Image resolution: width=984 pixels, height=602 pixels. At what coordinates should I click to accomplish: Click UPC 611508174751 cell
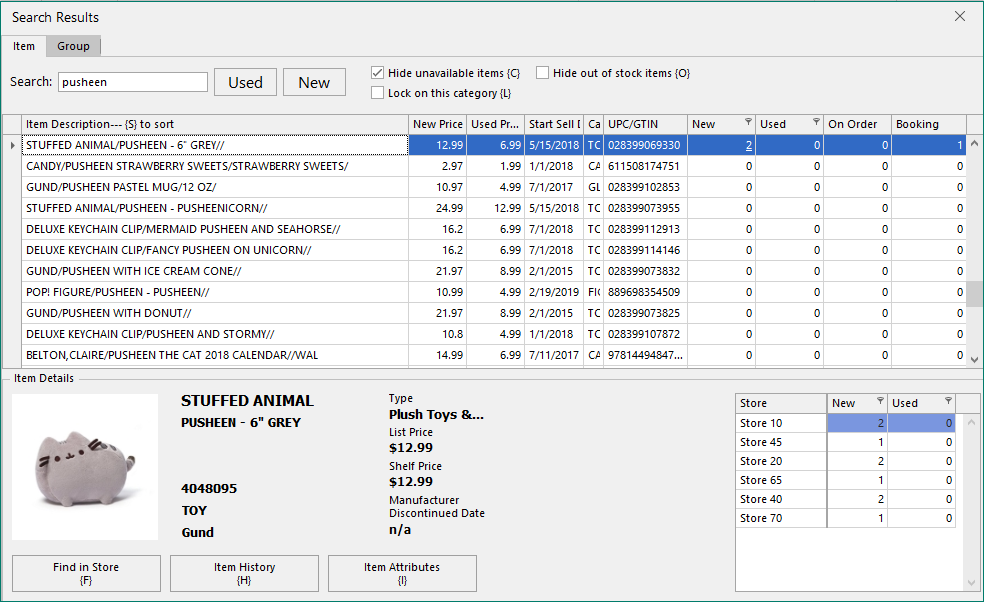(x=645, y=166)
